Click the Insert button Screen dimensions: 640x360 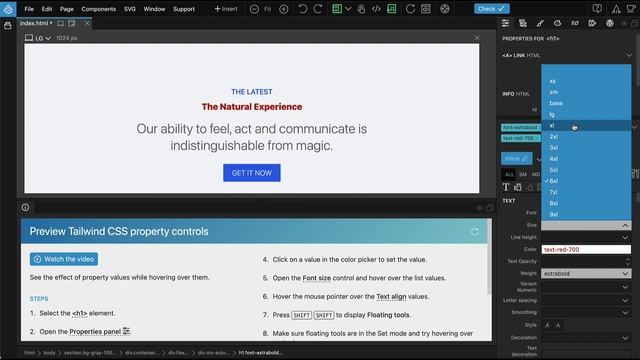click(x=226, y=9)
